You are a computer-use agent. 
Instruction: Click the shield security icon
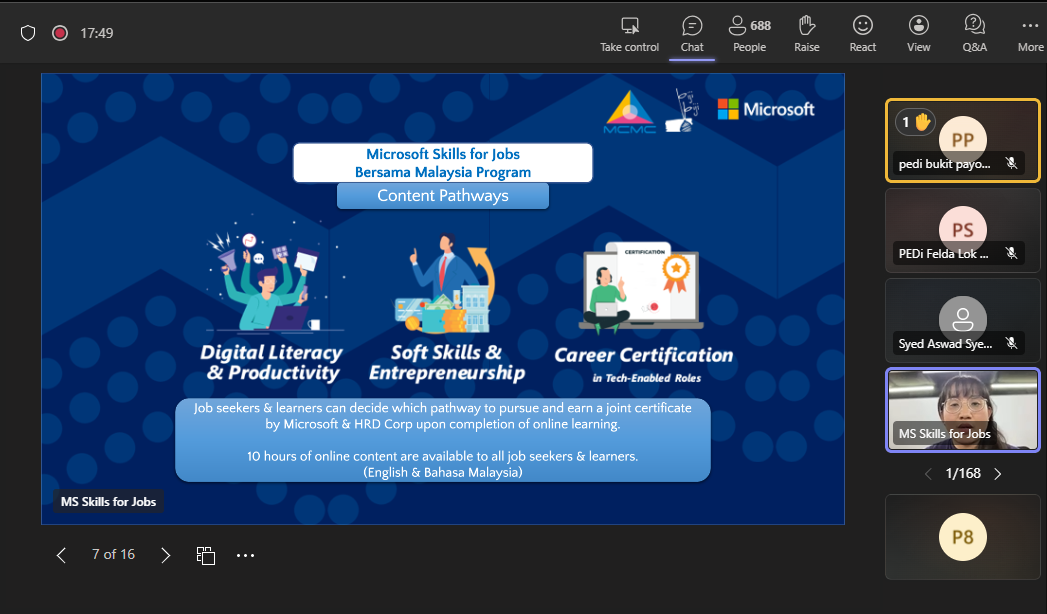click(28, 33)
